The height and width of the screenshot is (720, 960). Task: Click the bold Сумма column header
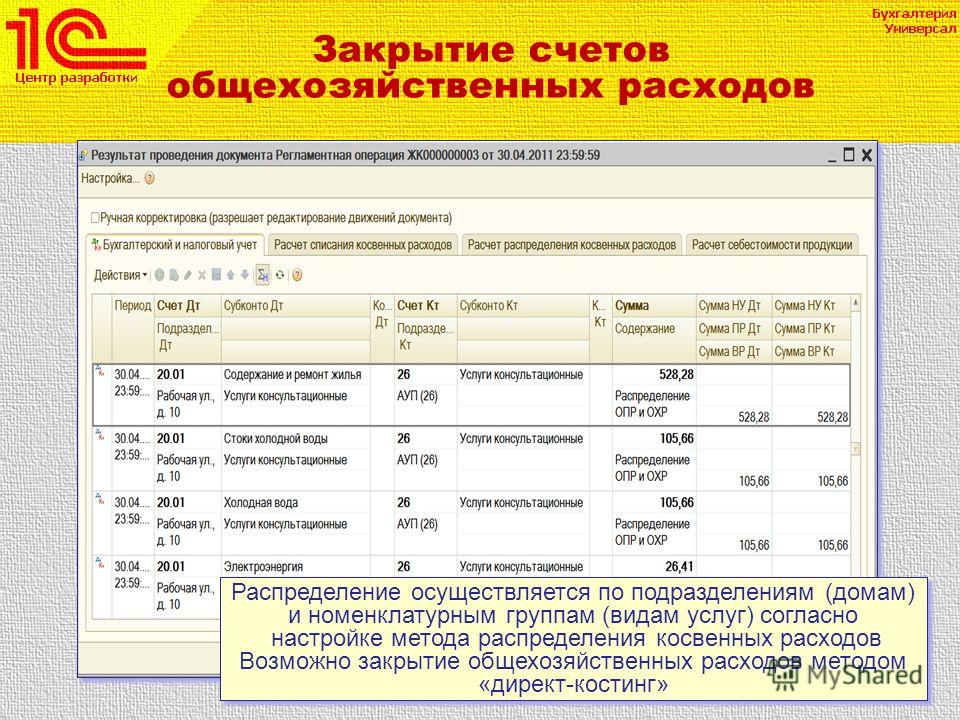(x=654, y=306)
